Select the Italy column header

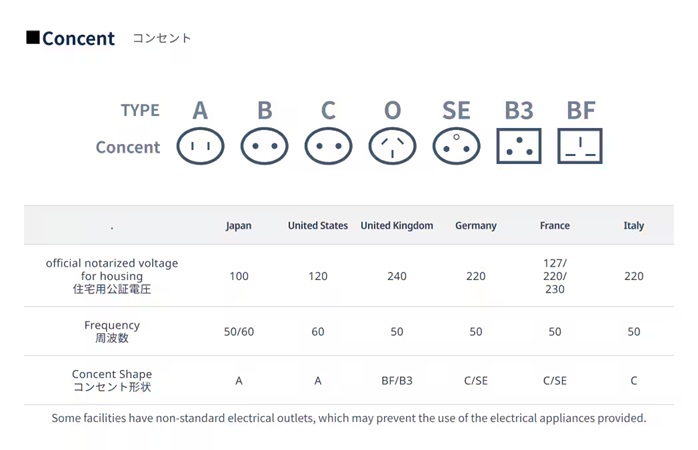tap(634, 226)
